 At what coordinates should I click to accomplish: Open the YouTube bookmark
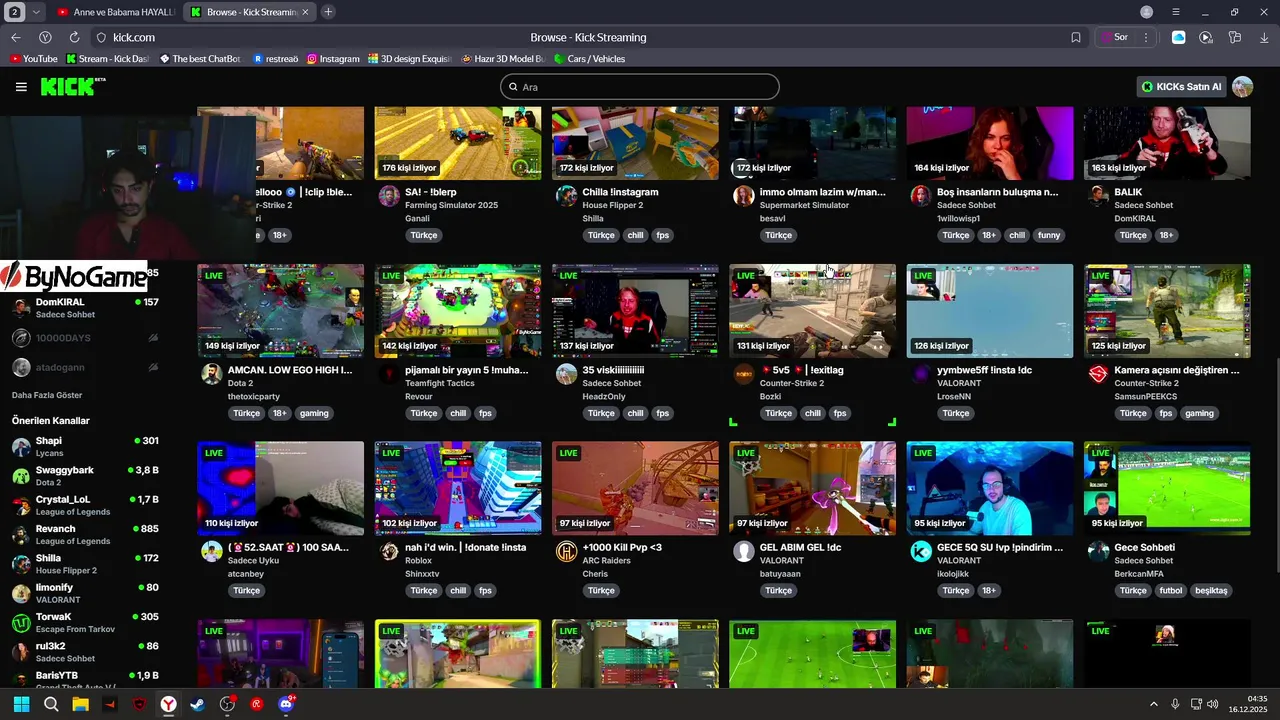34,59
